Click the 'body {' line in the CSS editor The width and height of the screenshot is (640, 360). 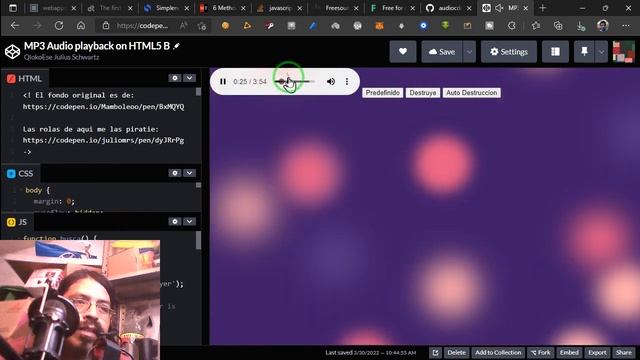tap(37, 190)
